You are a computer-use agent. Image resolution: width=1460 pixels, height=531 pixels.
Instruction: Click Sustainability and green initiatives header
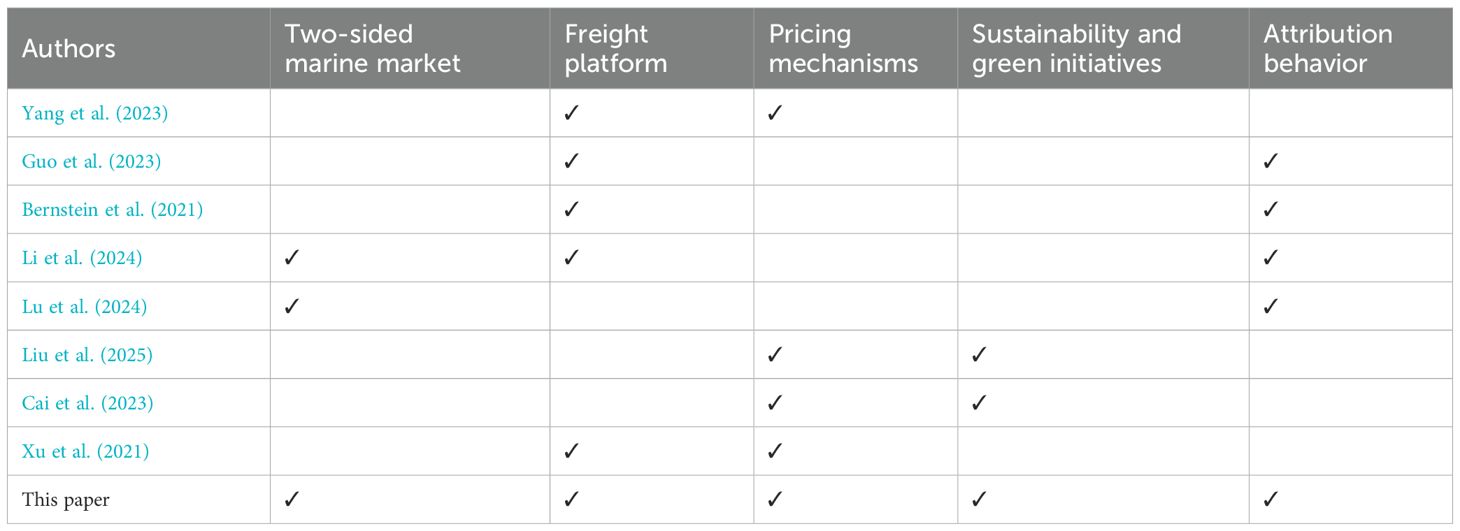(x=1076, y=49)
